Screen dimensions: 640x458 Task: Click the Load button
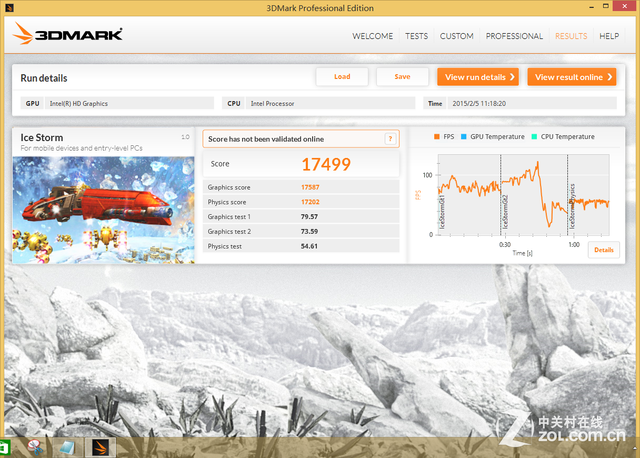tap(342, 77)
